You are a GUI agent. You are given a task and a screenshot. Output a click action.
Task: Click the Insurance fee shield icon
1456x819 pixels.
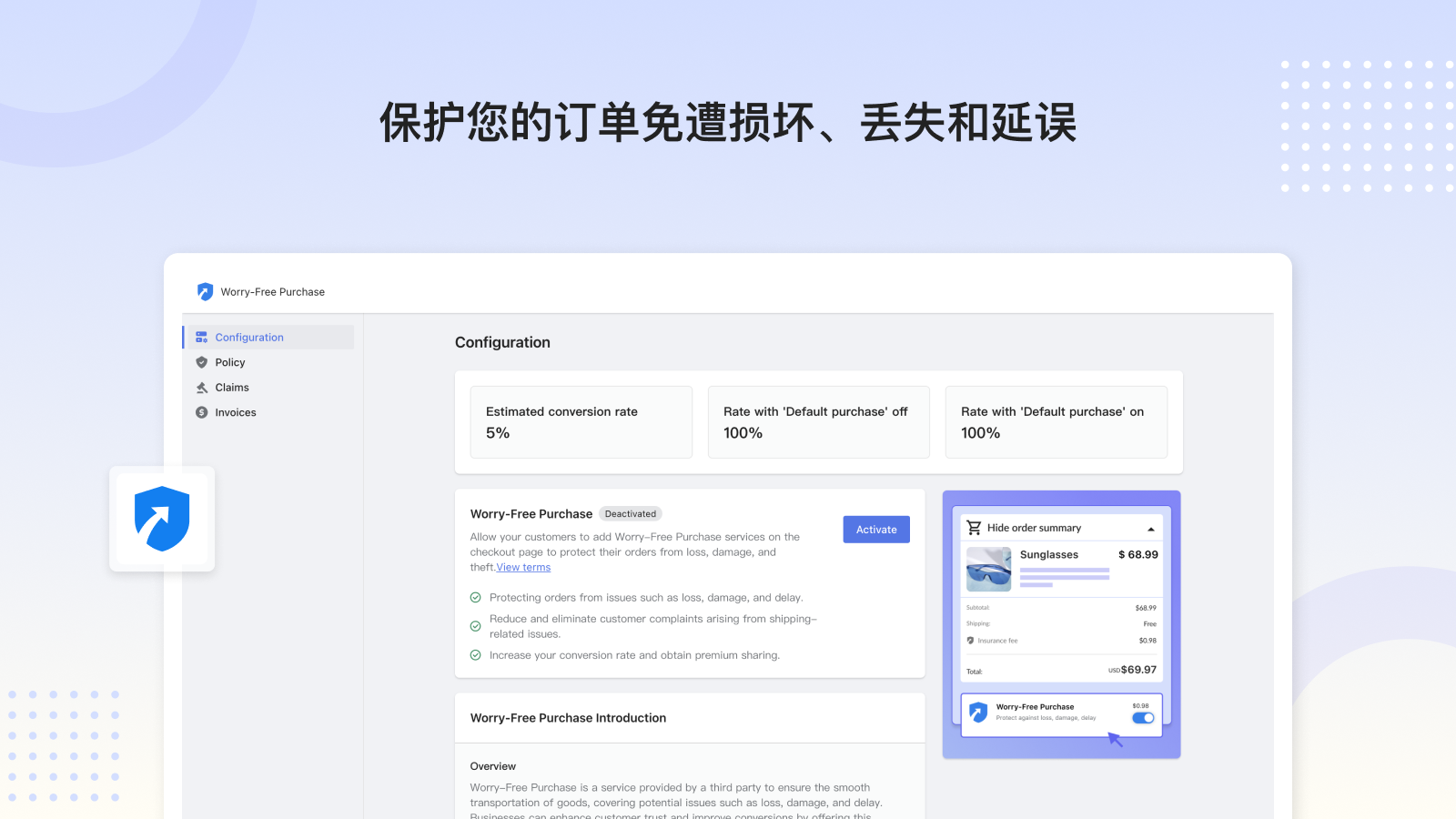971,640
